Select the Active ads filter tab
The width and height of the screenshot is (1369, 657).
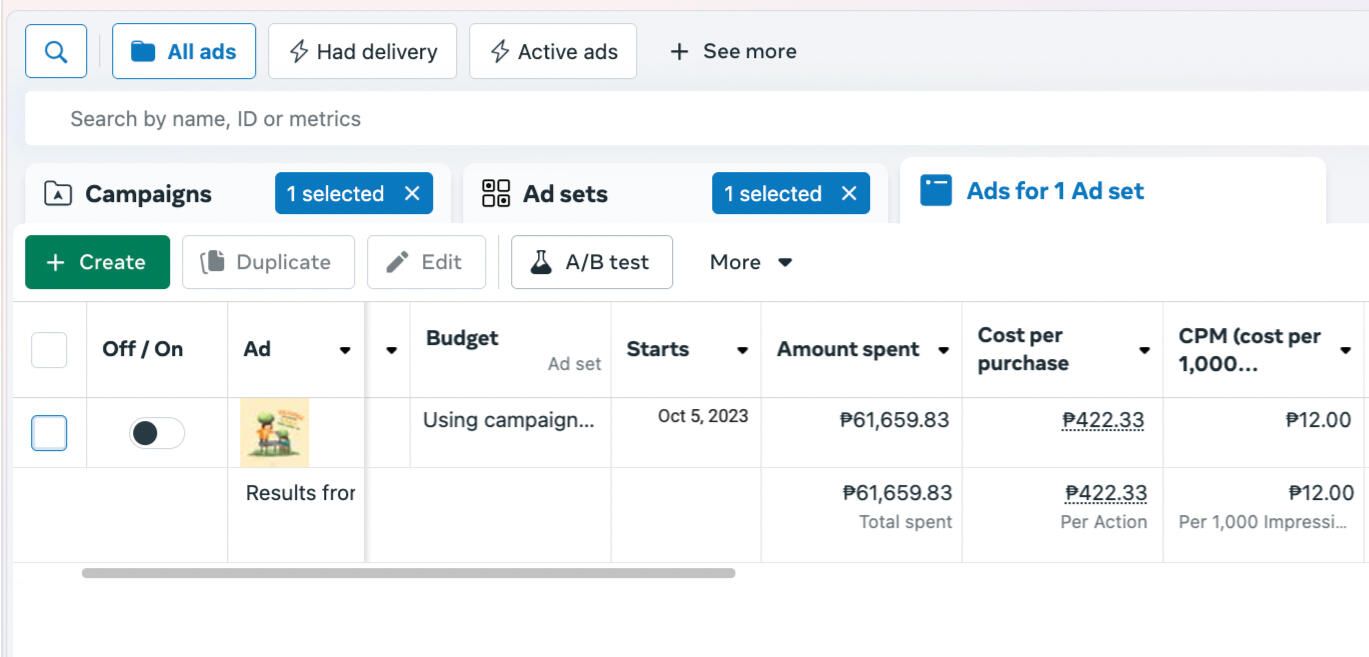pos(553,51)
